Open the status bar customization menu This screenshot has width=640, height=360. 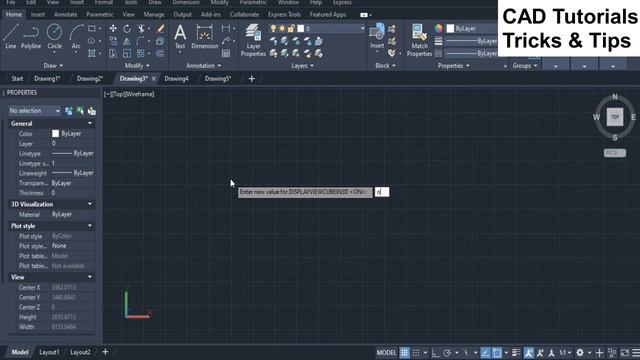click(636, 352)
